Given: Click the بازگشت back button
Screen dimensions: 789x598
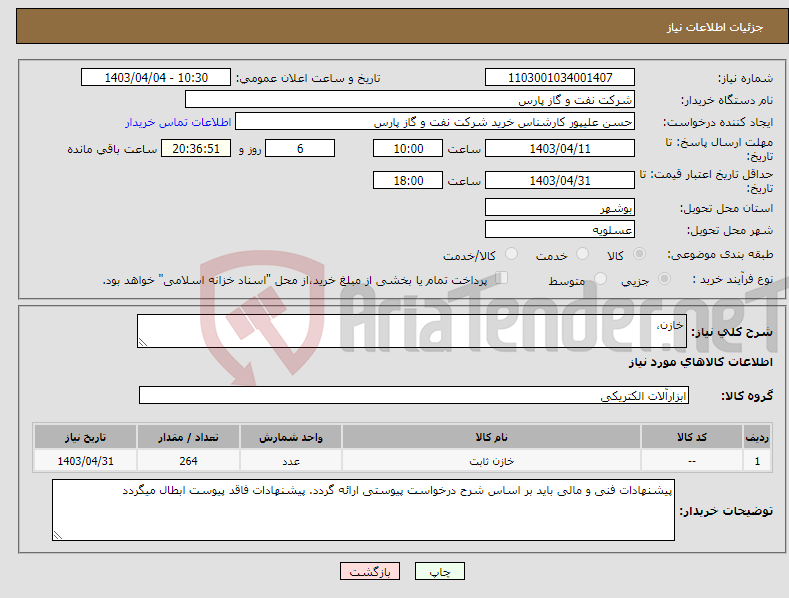Looking at the screenshot, I should click(x=370, y=571).
